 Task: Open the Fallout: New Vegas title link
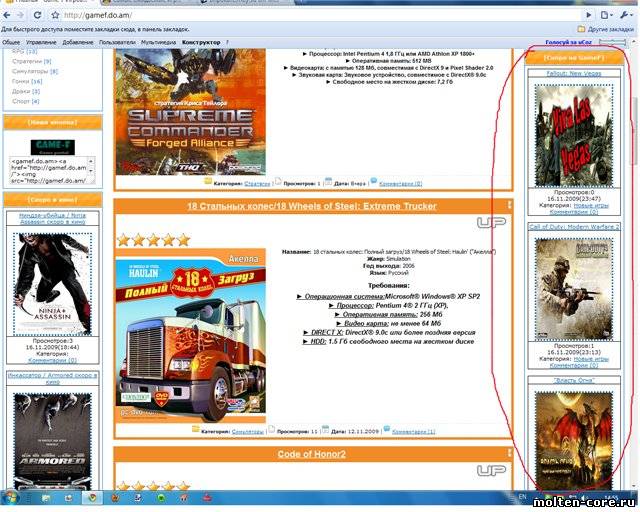click(574, 73)
